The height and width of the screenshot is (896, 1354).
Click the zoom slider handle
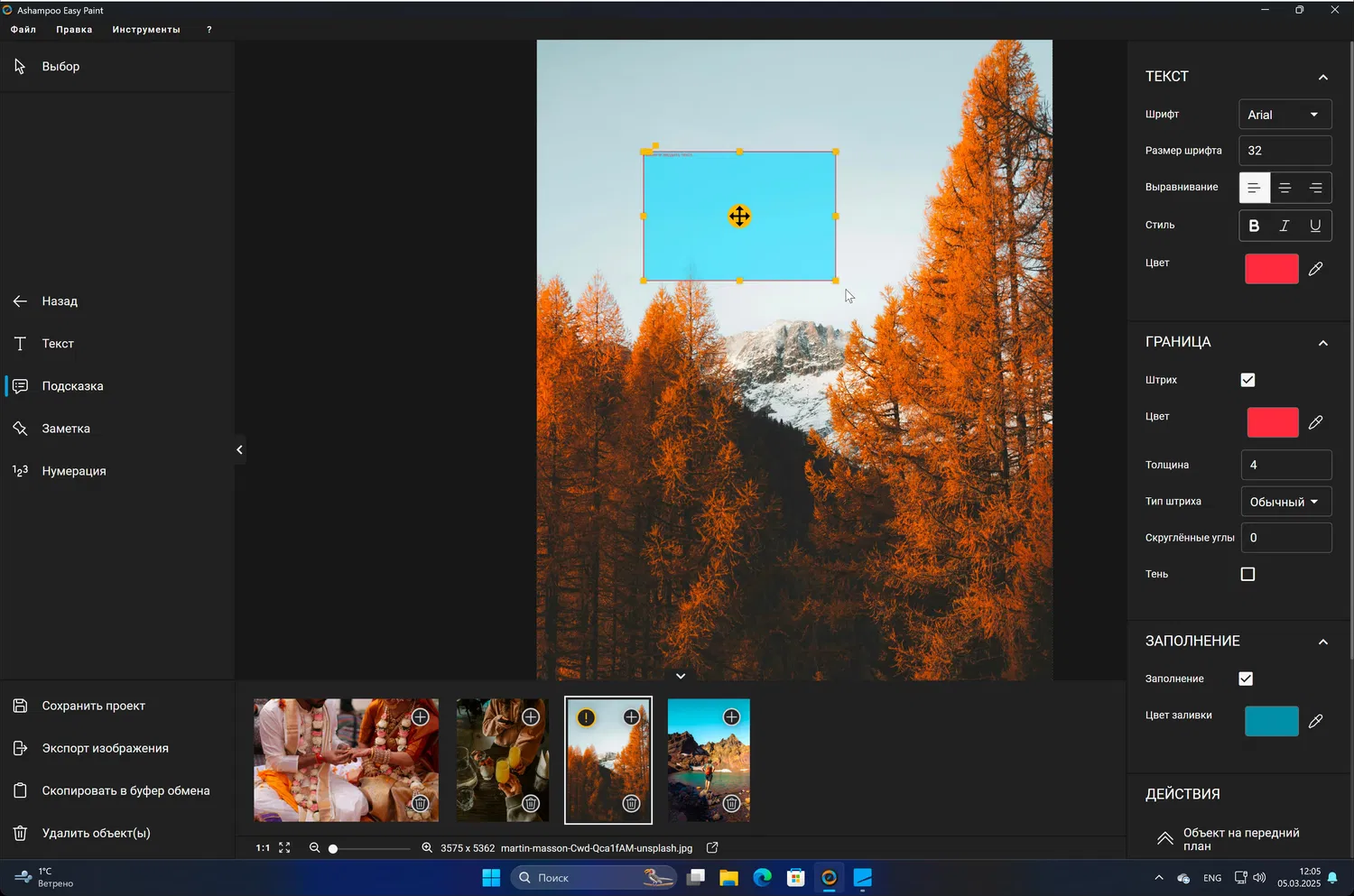coord(333,848)
